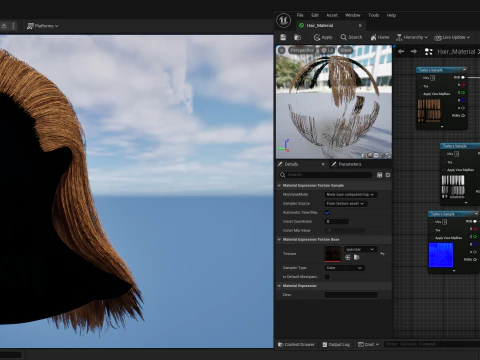Screen dimensions: 480x360
Task: Open the Sampler Source dropdown
Action: point(346,203)
